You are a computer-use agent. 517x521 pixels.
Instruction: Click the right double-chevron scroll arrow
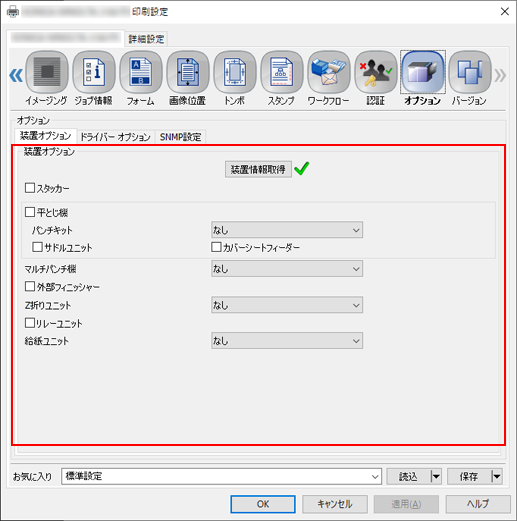[500, 75]
